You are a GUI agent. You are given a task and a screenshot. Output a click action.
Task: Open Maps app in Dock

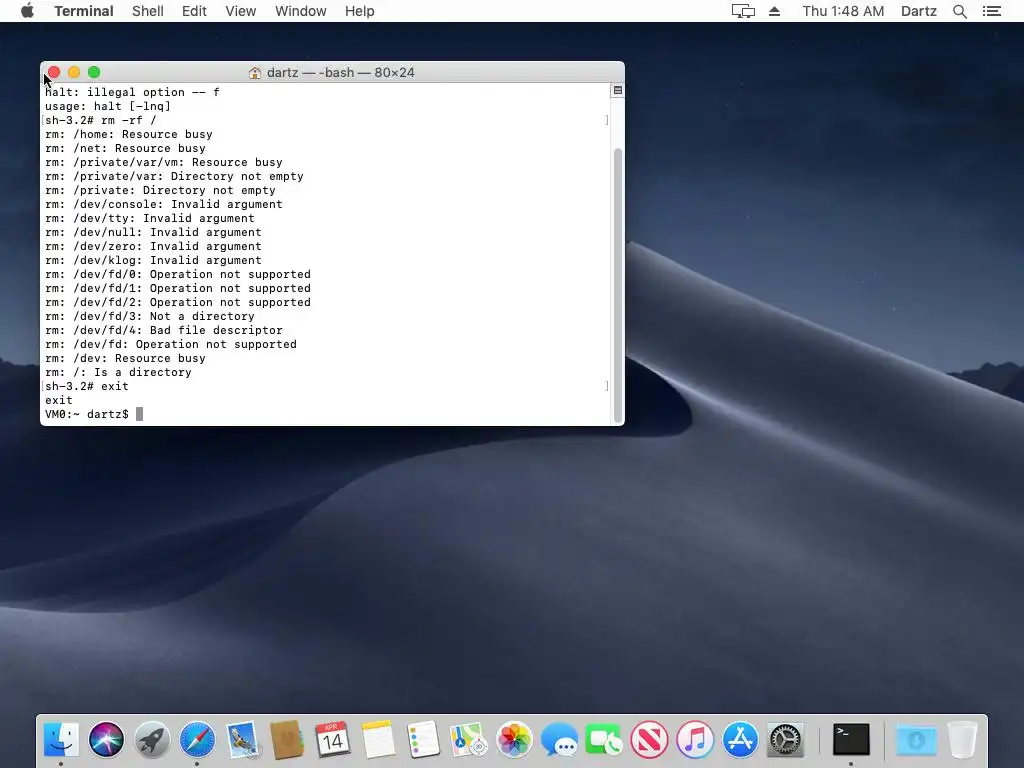tap(468, 740)
